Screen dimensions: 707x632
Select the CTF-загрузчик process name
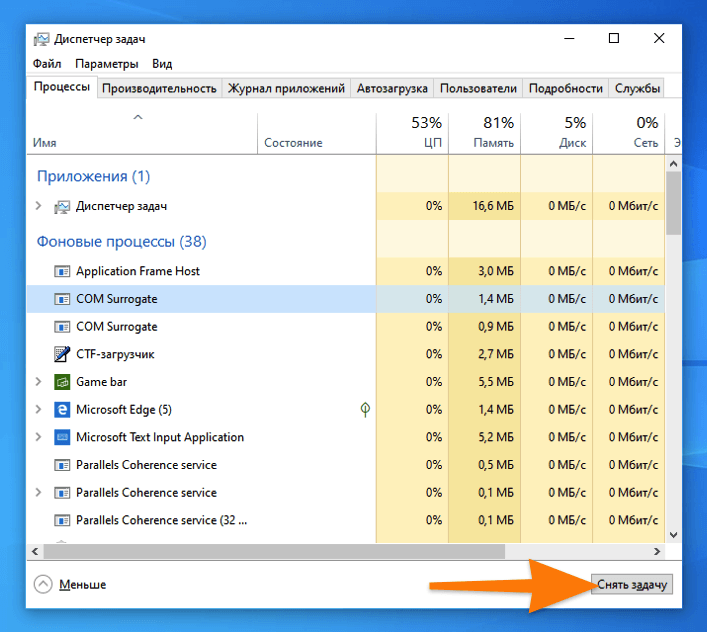pos(115,354)
